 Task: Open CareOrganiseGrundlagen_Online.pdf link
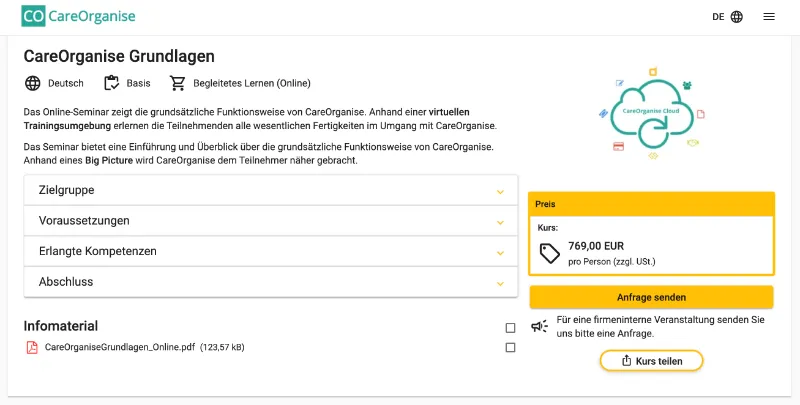[x=120, y=347]
